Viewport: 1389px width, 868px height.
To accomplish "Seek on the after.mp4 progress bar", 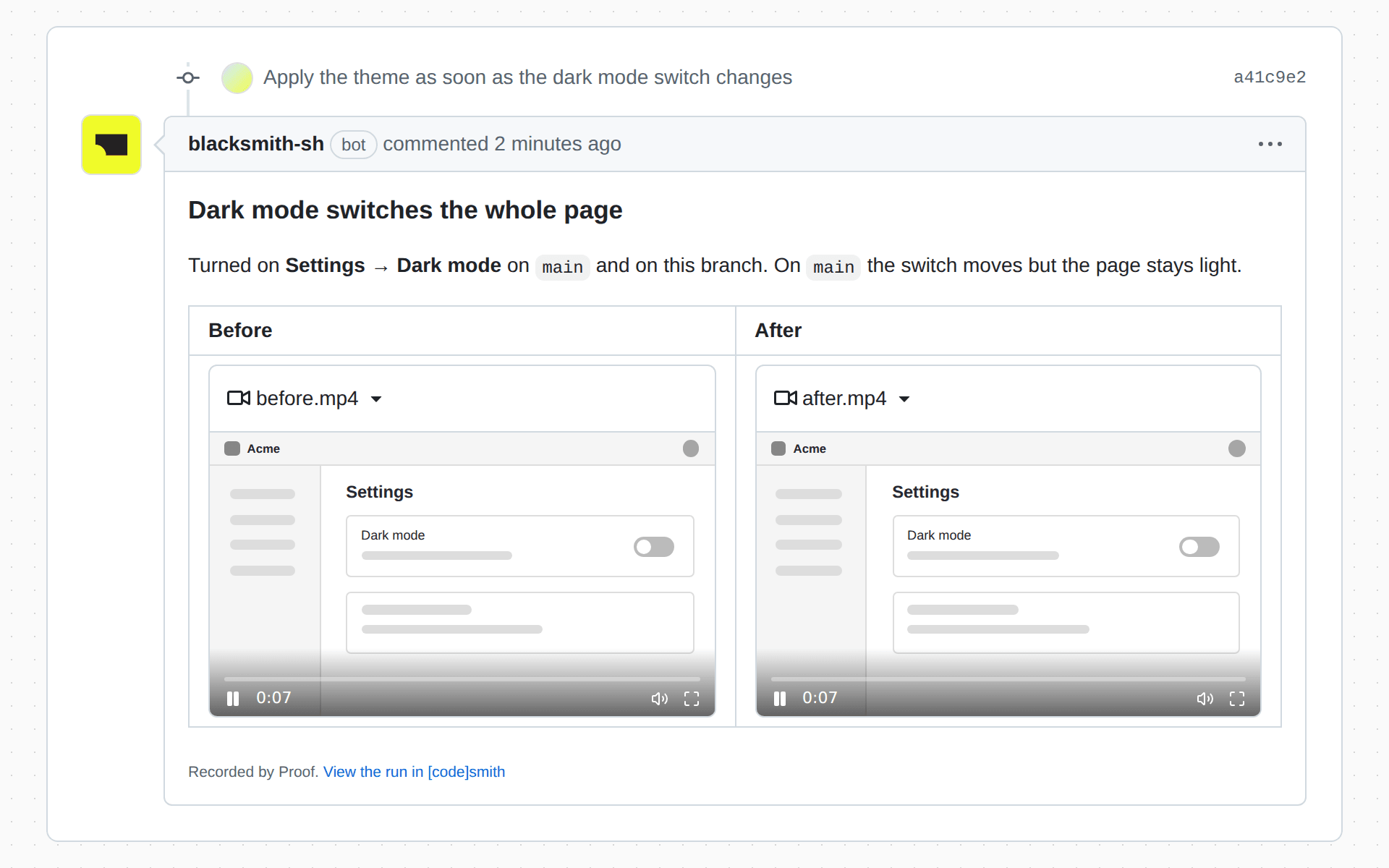I will (x=1008, y=679).
